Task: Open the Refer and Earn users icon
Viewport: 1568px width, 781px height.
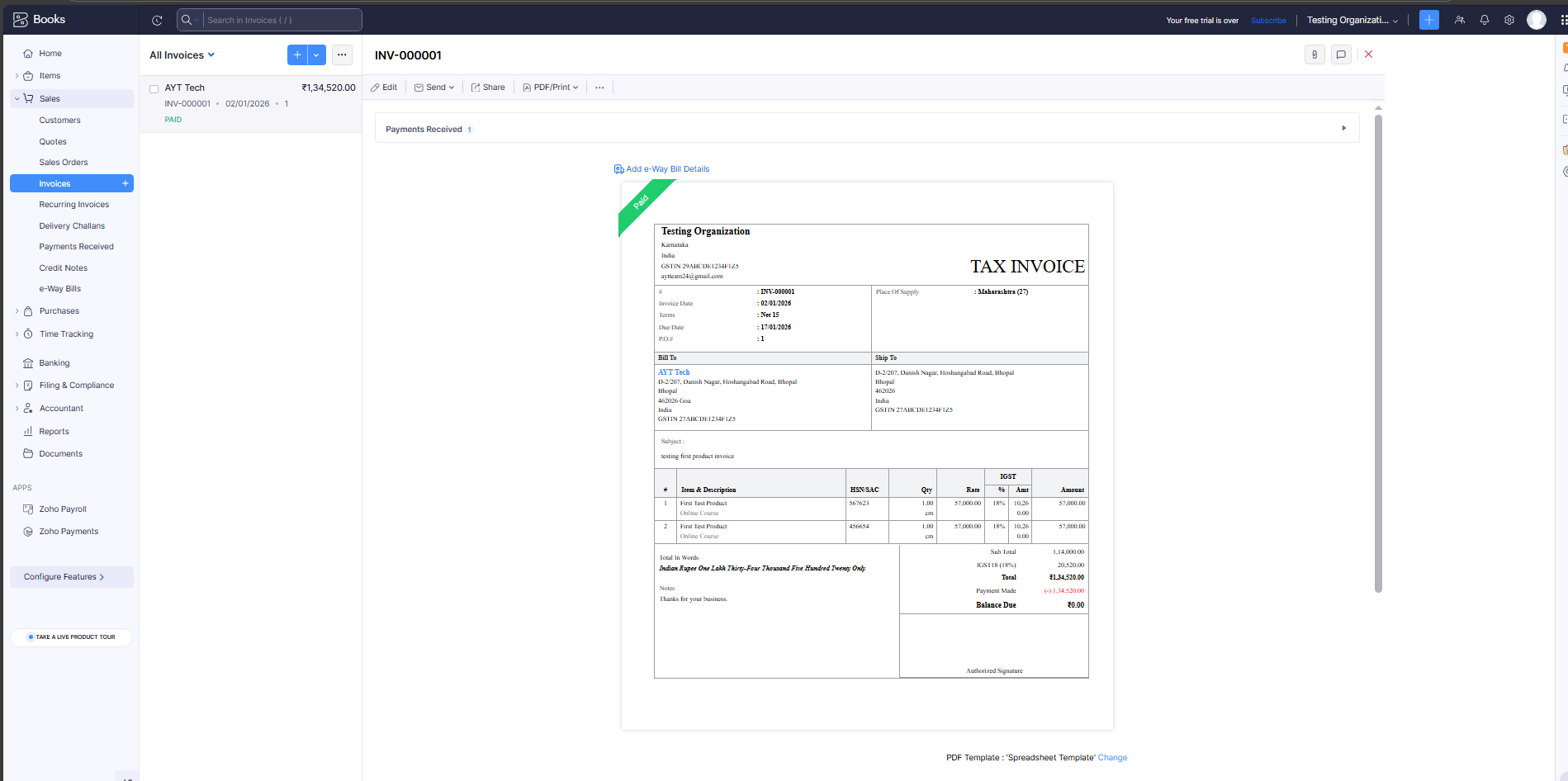Action: 1459,19
